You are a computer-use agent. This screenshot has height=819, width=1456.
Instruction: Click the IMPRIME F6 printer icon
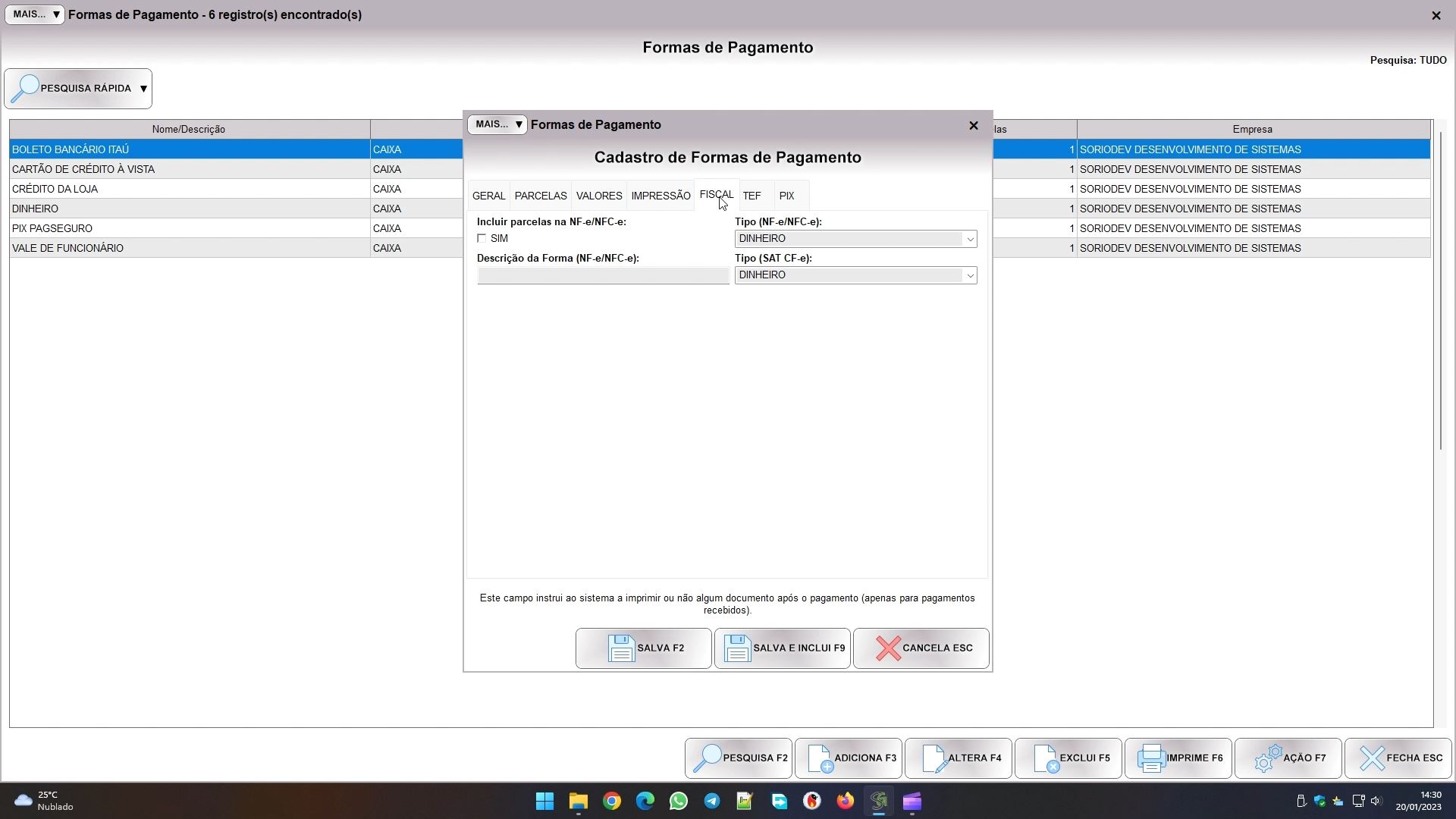coord(1151,758)
